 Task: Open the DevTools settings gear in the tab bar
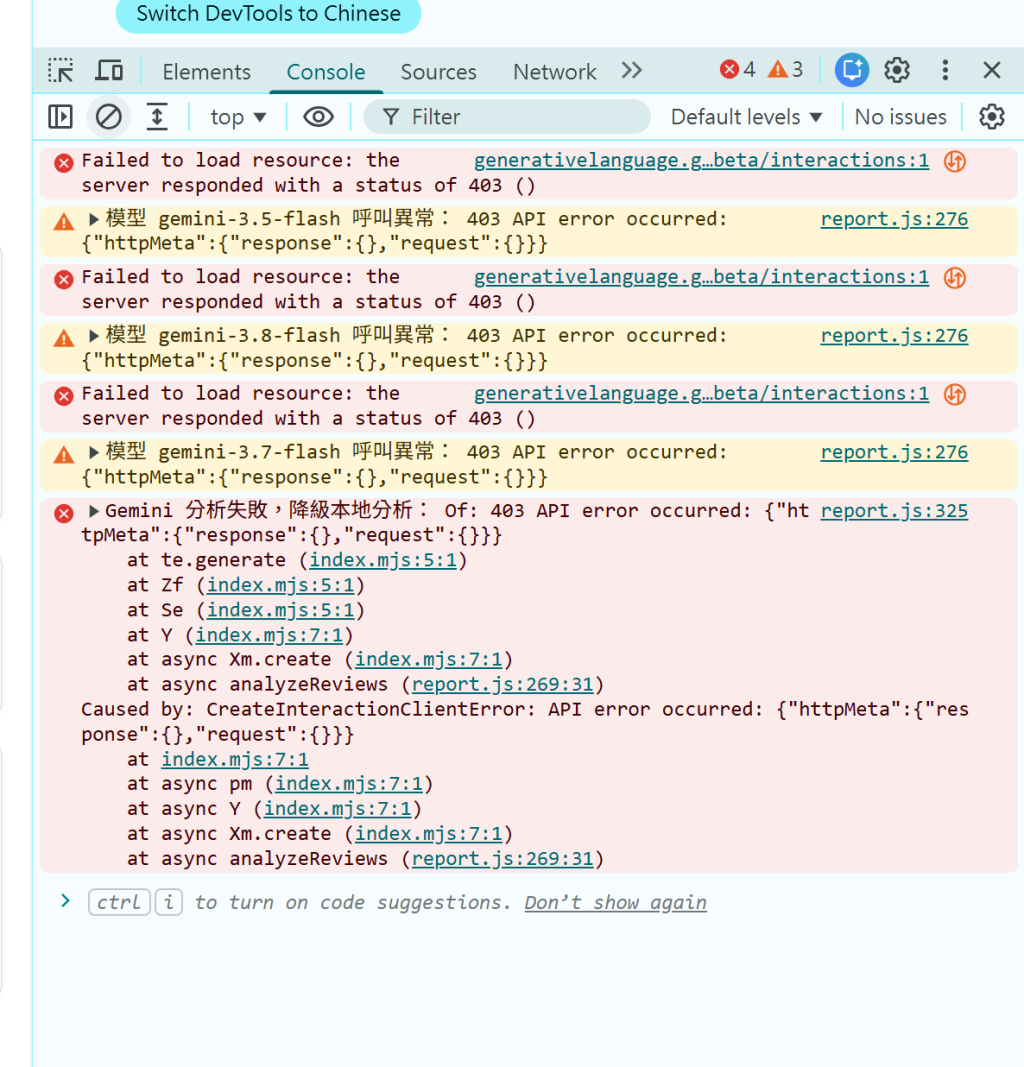[x=897, y=70]
